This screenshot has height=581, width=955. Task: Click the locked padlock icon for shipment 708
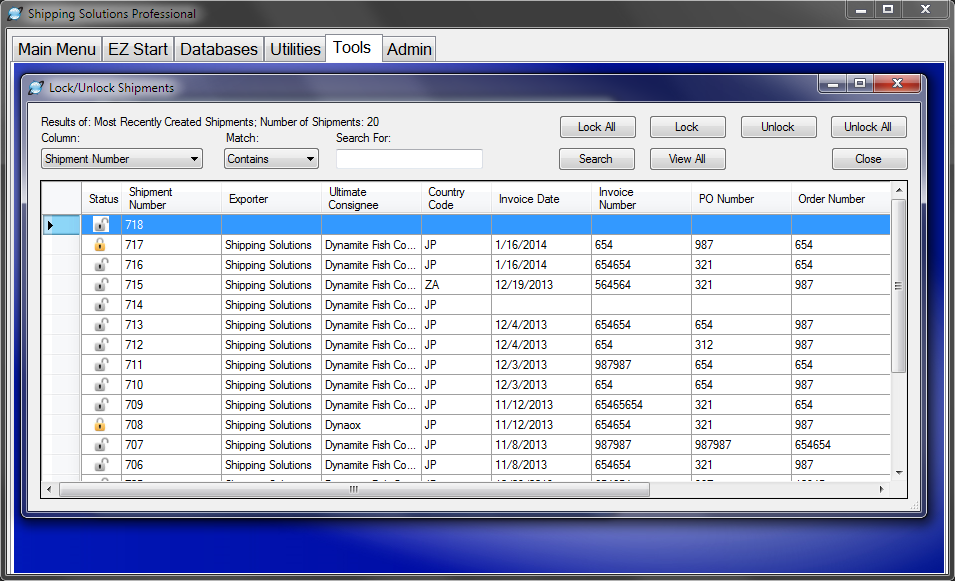[x=100, y=425]
